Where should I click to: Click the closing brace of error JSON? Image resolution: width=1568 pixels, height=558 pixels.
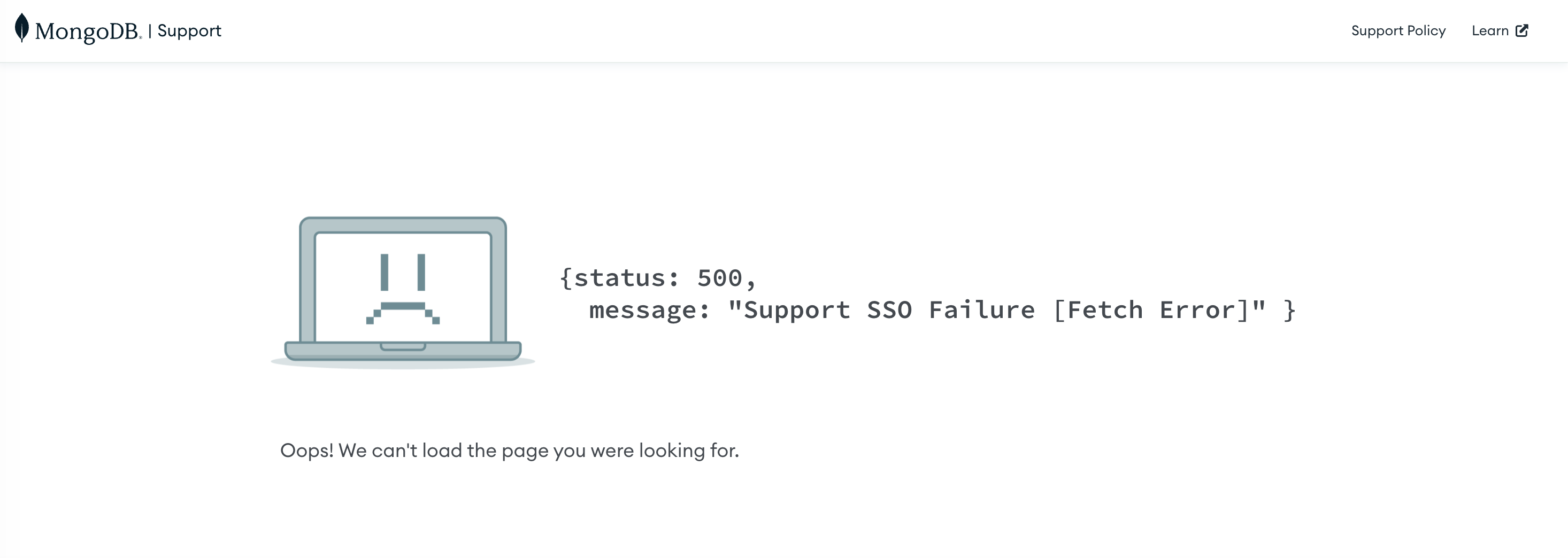(1289, 311)
